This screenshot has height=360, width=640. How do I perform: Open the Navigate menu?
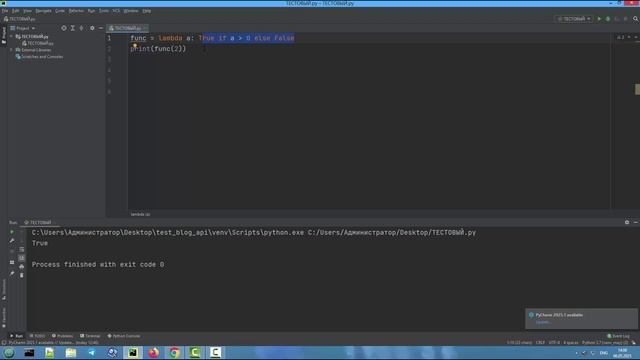43,11
